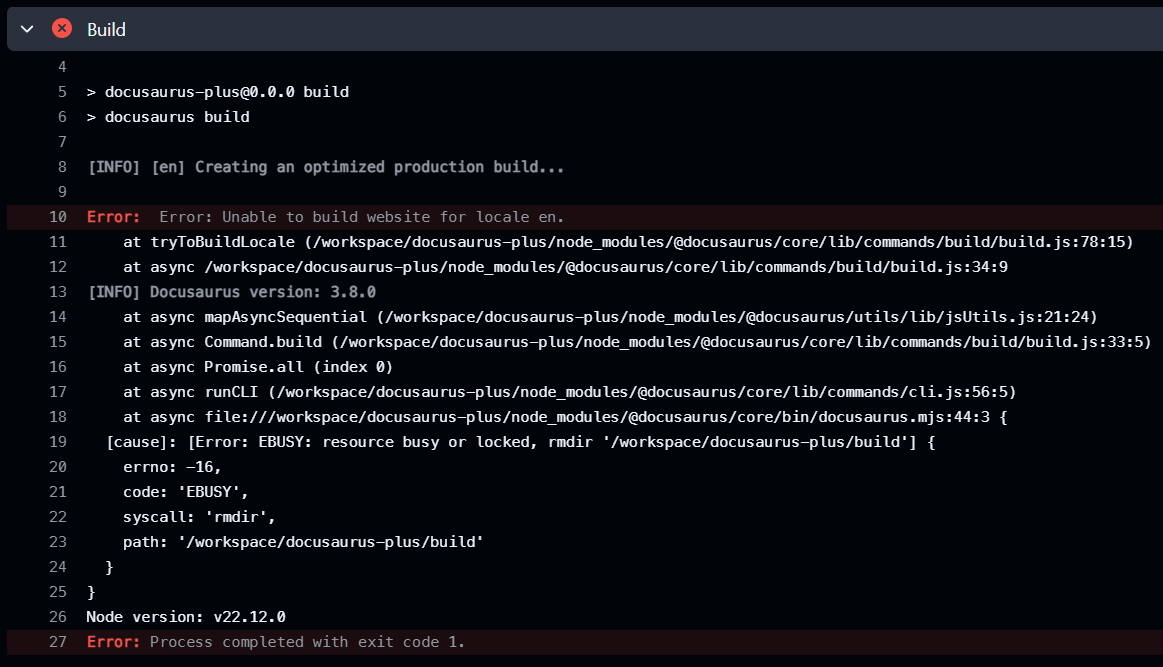The height and width of the screenshot is (667, 1163).
Task: Click the 'mapAsyncSequential' stack trace line
Action: click(x=610, y=317)
